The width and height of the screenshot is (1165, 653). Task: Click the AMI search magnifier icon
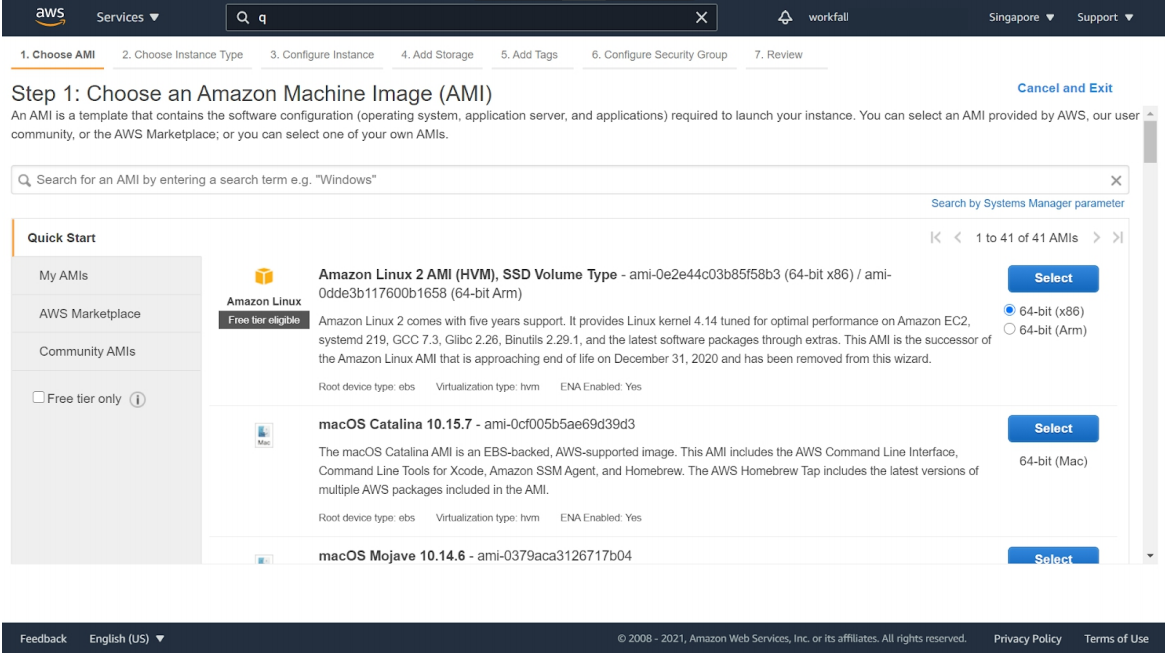25,181
